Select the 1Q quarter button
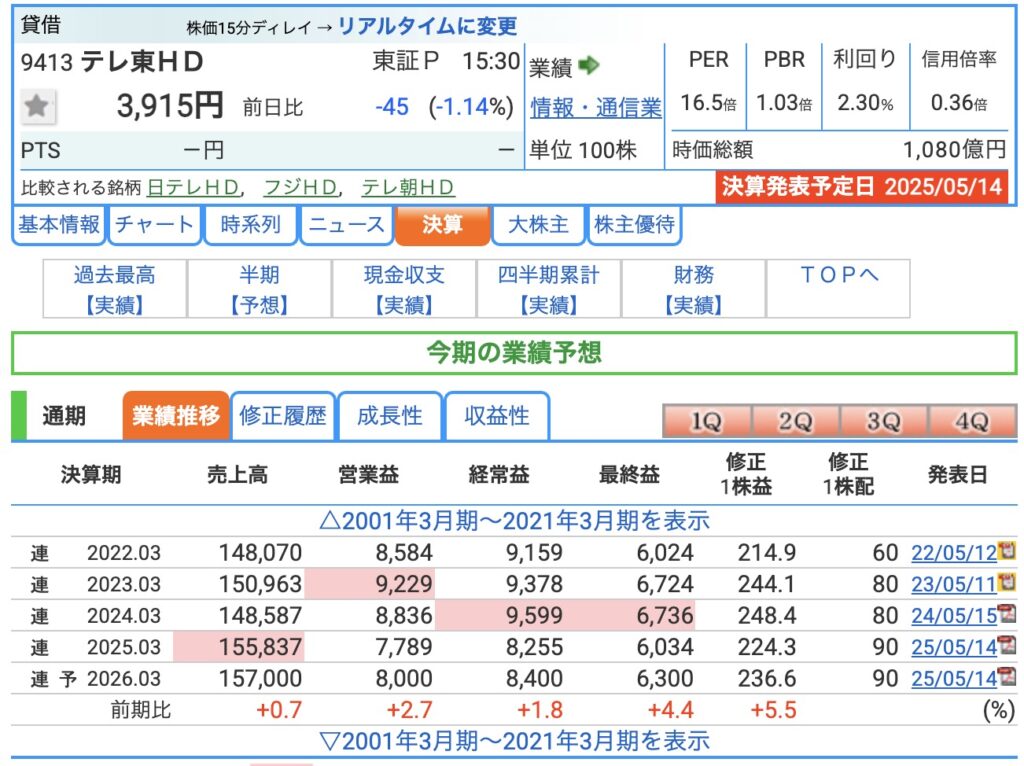The width and height of the screenshot is (1024, 766). pyautogui.click(x=706, y=422)
